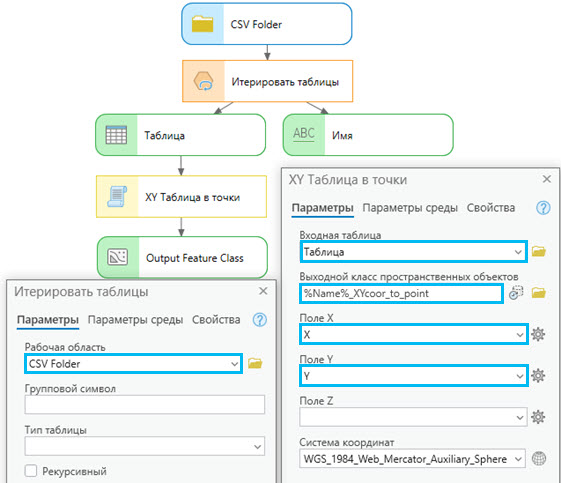
Task: Click the %Name%_XYcoor_to_point output field
Action: click(x=401, y=293)
